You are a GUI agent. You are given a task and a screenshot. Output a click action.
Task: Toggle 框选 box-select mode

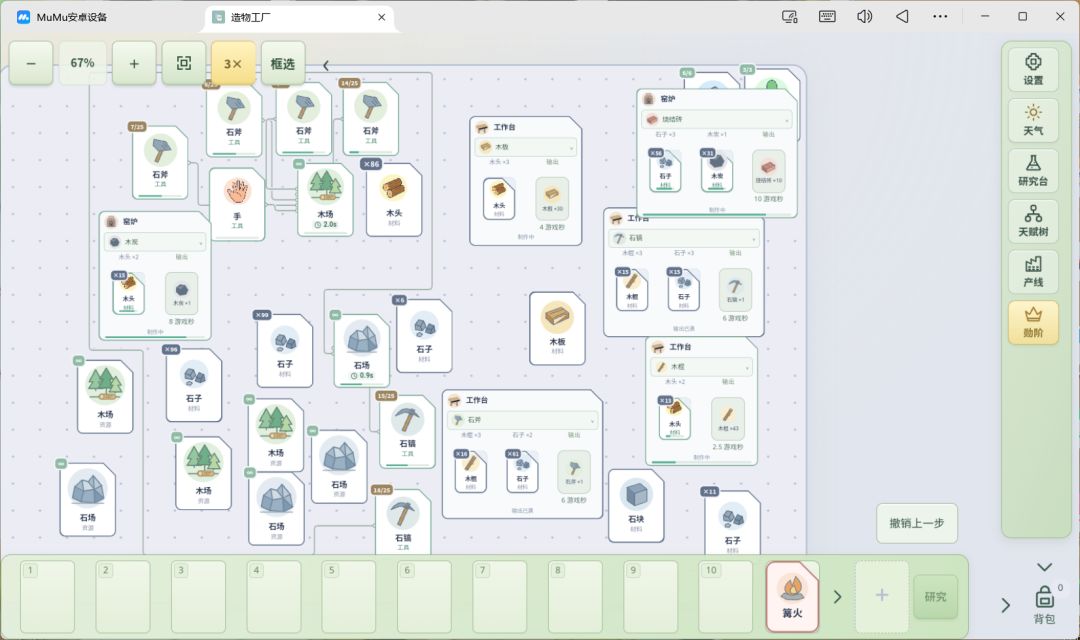[282, 63]
